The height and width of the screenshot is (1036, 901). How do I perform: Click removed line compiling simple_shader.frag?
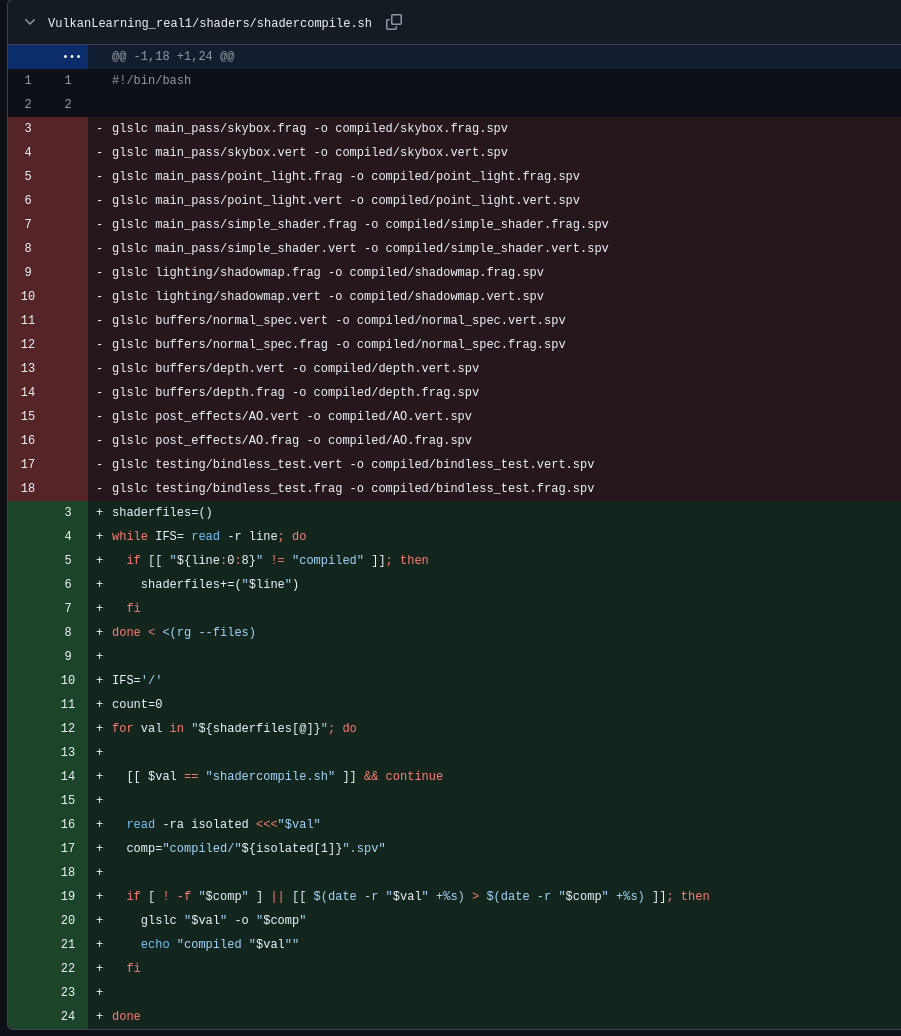[x=360, y=225]
